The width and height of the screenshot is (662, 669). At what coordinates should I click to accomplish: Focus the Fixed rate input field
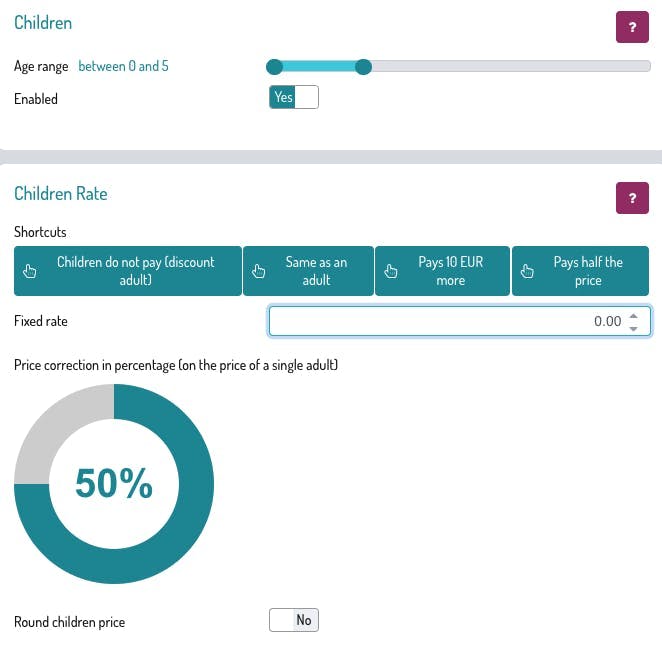click(x=440, y=321)
